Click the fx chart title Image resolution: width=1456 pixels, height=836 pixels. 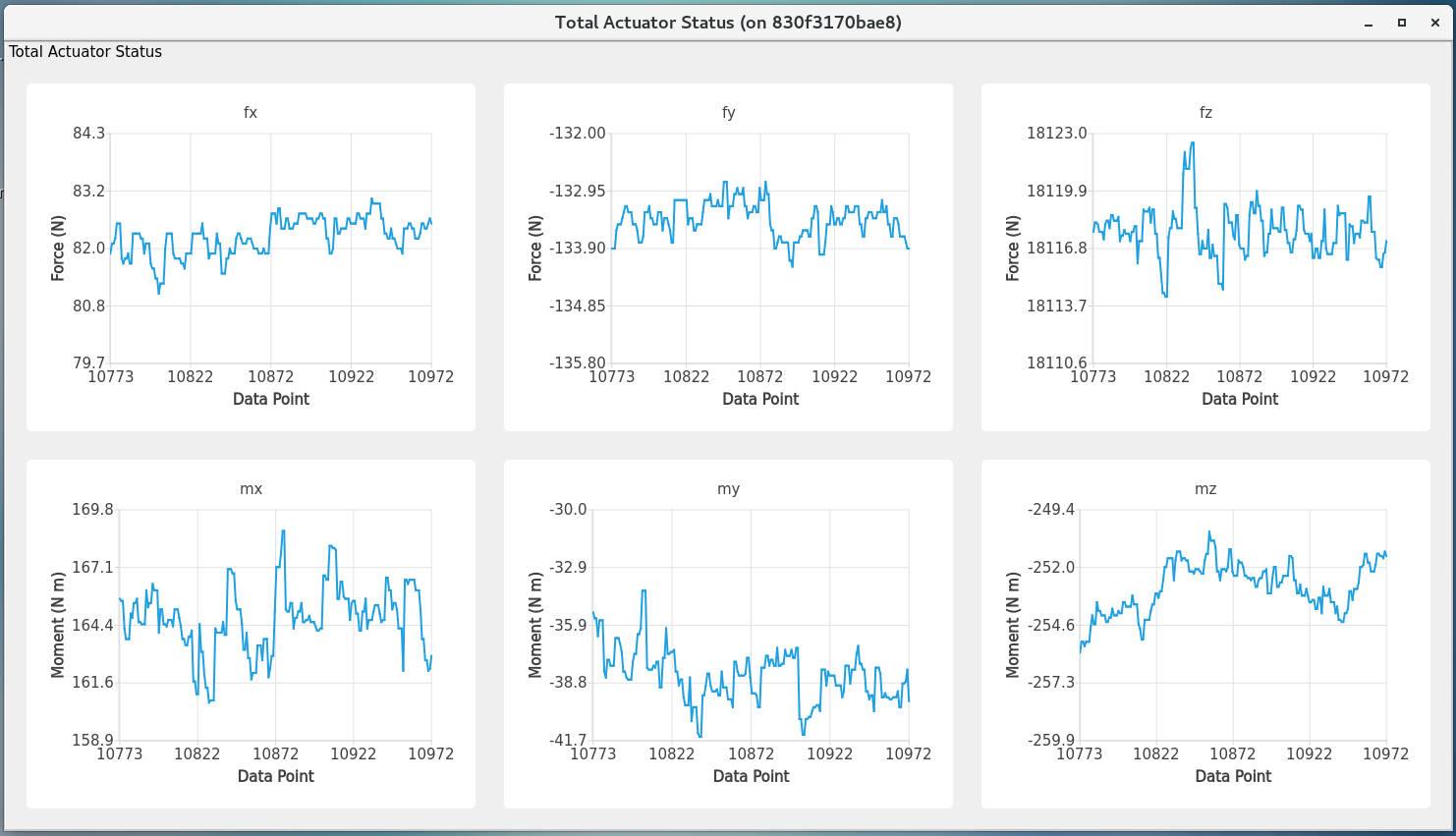(251, 113)
